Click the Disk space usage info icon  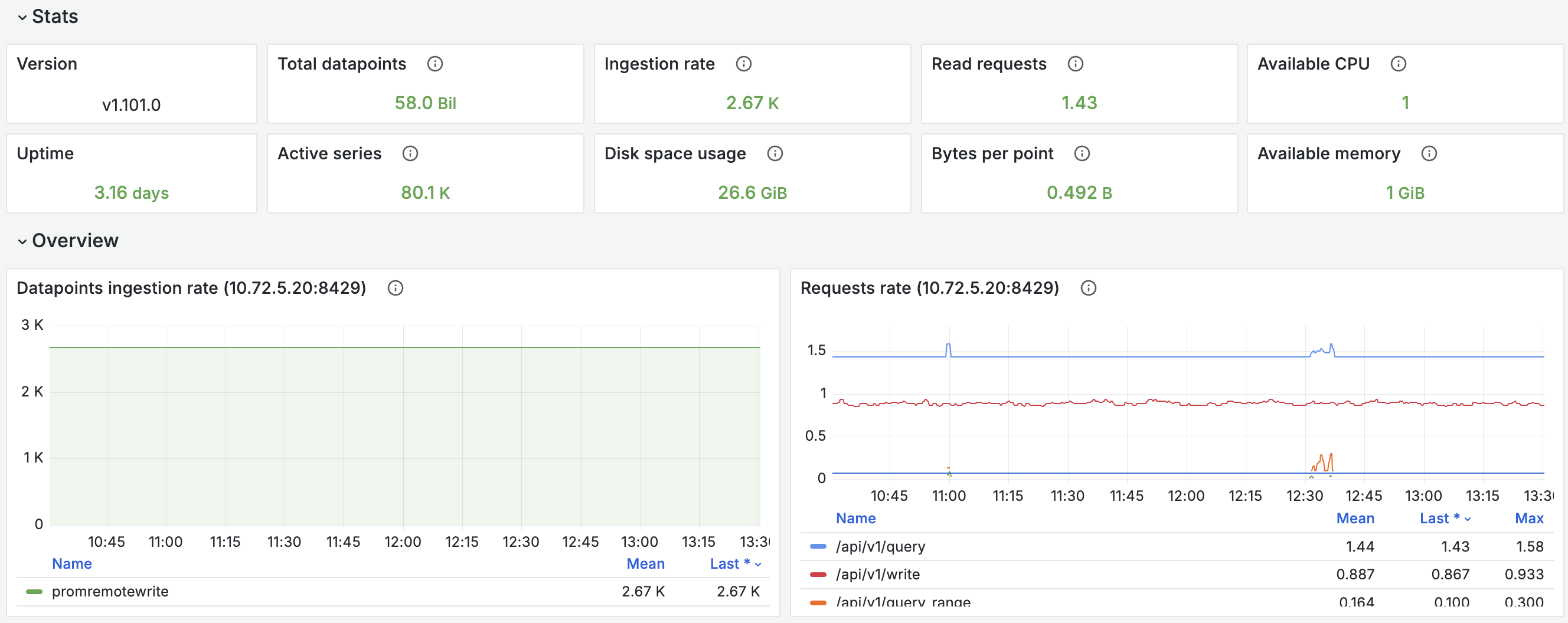coord(775,153)
